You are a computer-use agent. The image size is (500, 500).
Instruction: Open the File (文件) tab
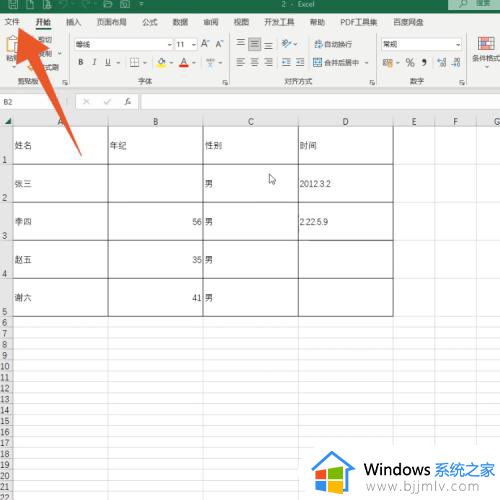[12, 22]
